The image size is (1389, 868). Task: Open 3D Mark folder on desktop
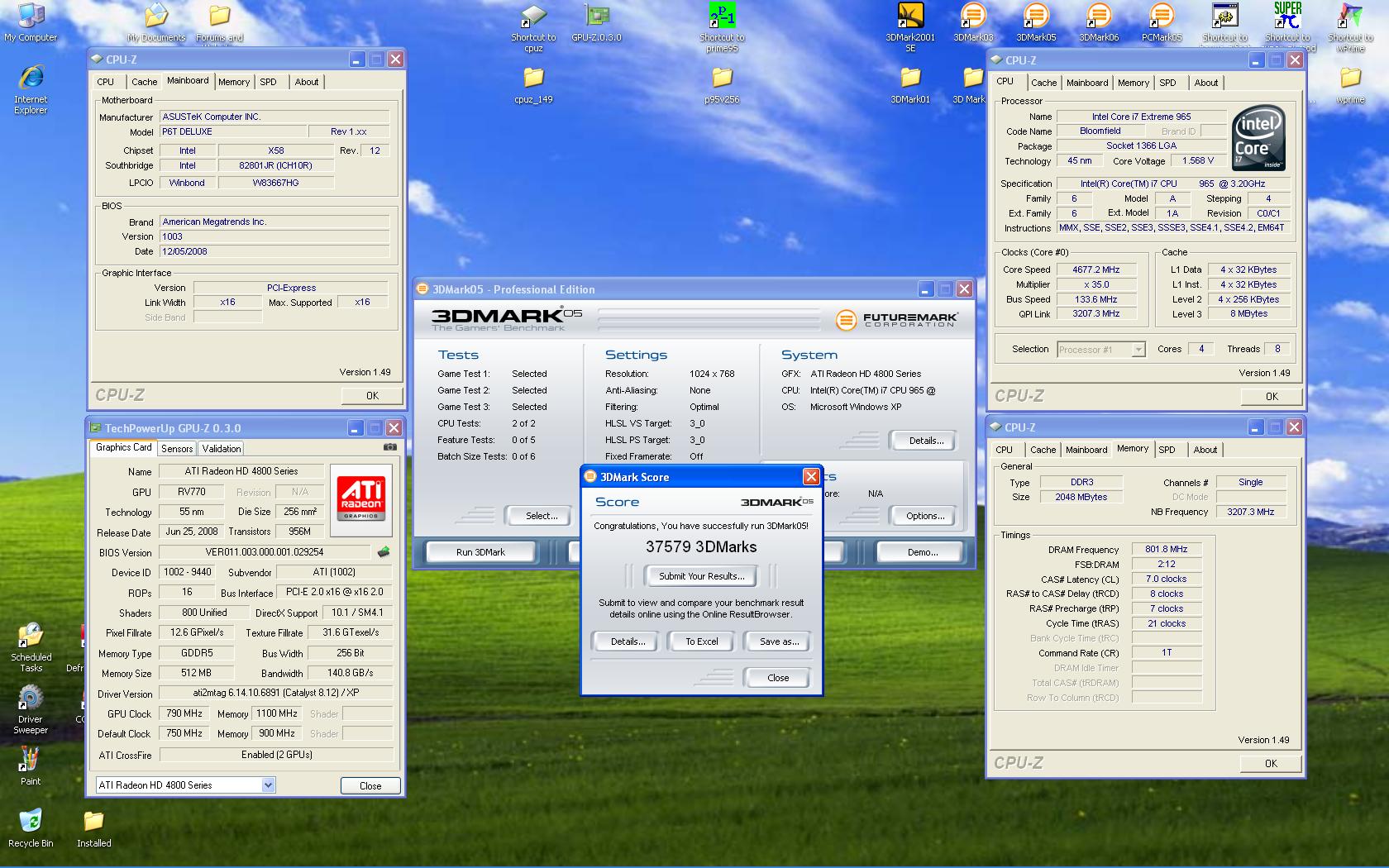pos(969,85)
